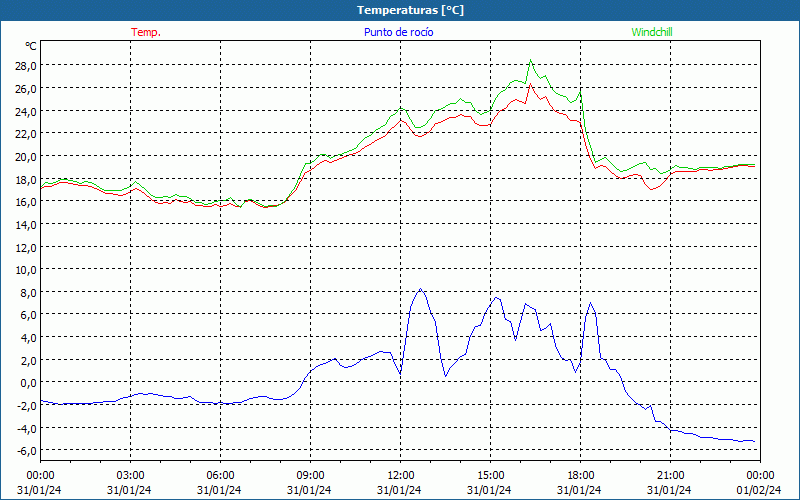The width and height of the screenshot is (800, 500).
Task: Select the blue Punto de rocío legend label
Action: coord(398,32)
